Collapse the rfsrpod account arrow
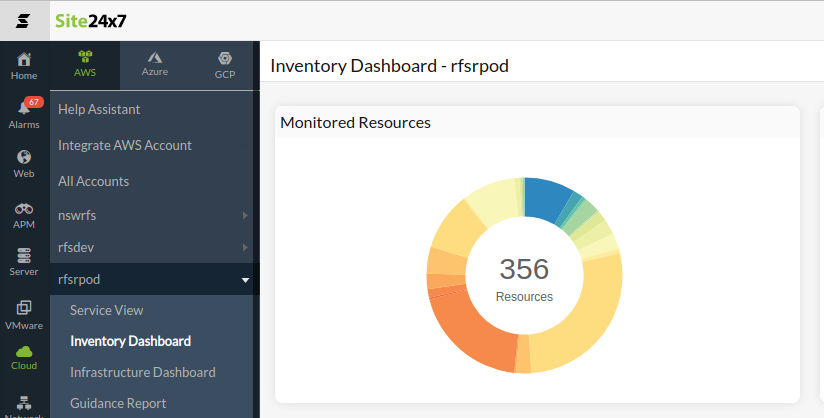Viewport: 824px width, 418px height. pos(245,280)
